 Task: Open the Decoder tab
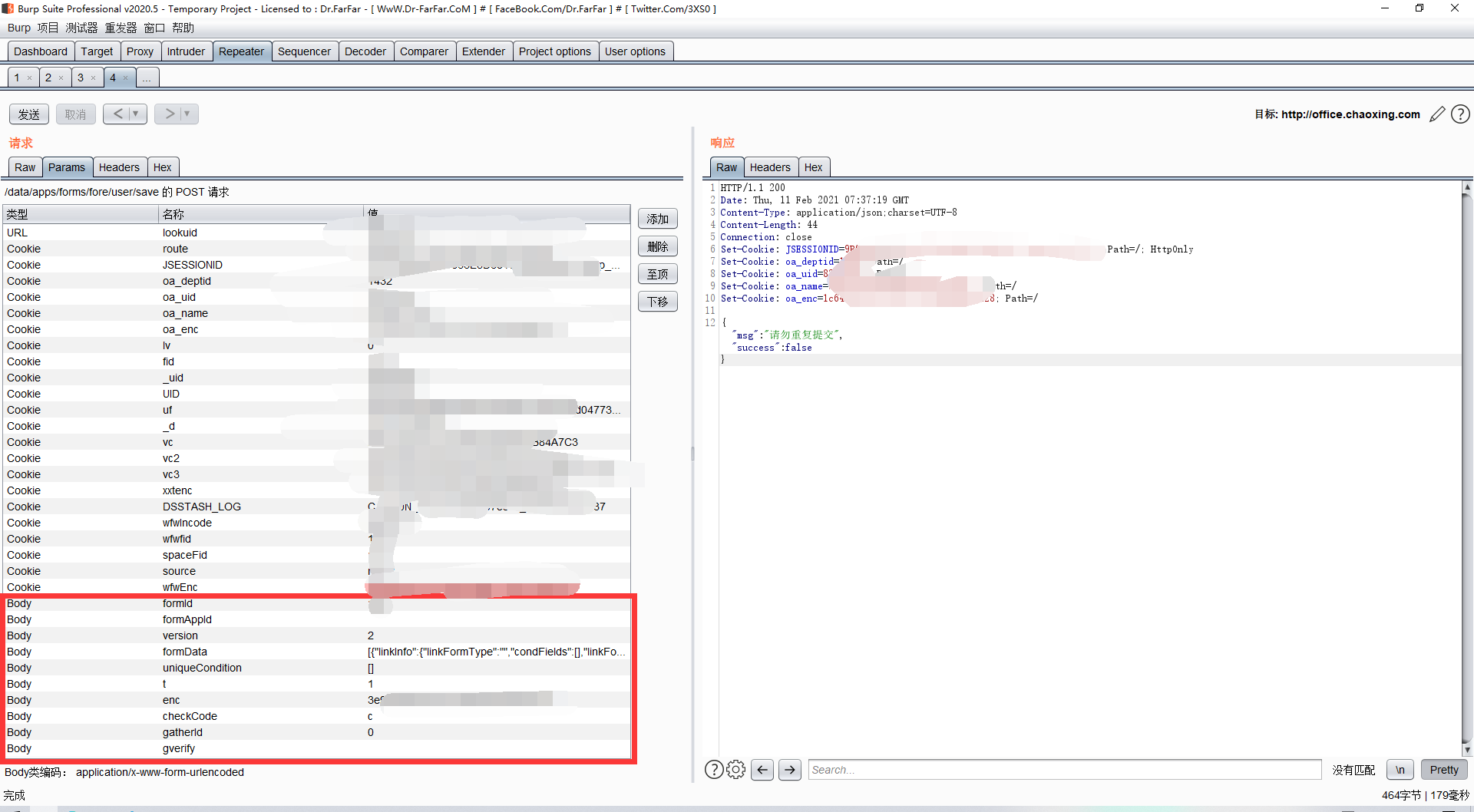click(x=365, y=51)
